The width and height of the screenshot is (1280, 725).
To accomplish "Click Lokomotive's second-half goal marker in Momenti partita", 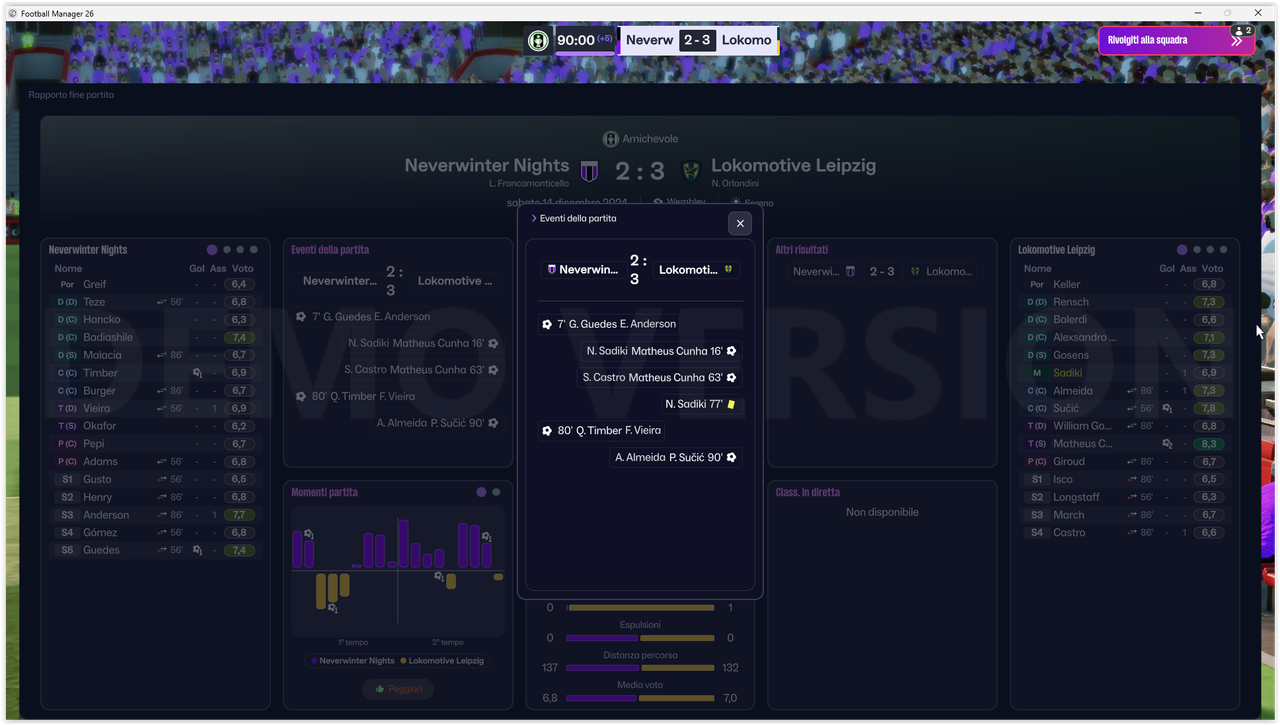I will [439, 577].
